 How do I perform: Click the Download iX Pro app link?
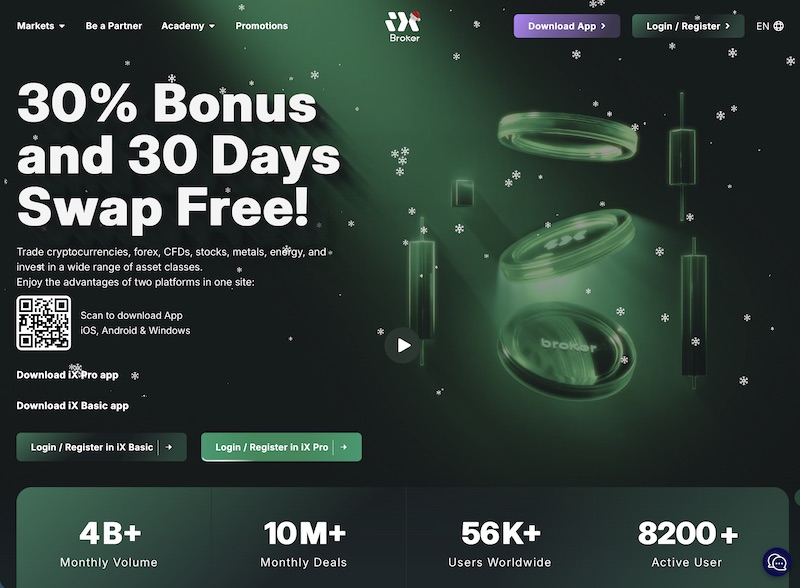coord(67,375)
